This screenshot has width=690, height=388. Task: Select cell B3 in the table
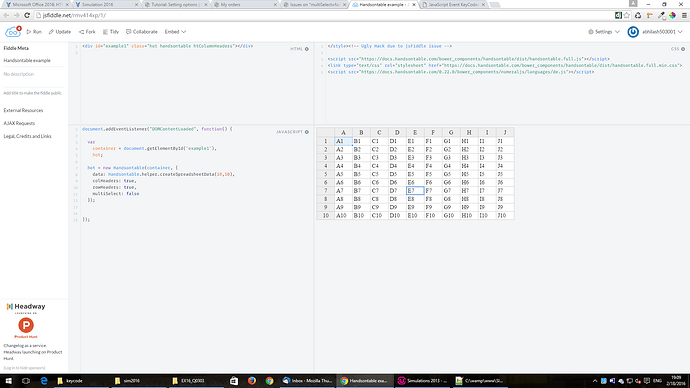point(361,157)
